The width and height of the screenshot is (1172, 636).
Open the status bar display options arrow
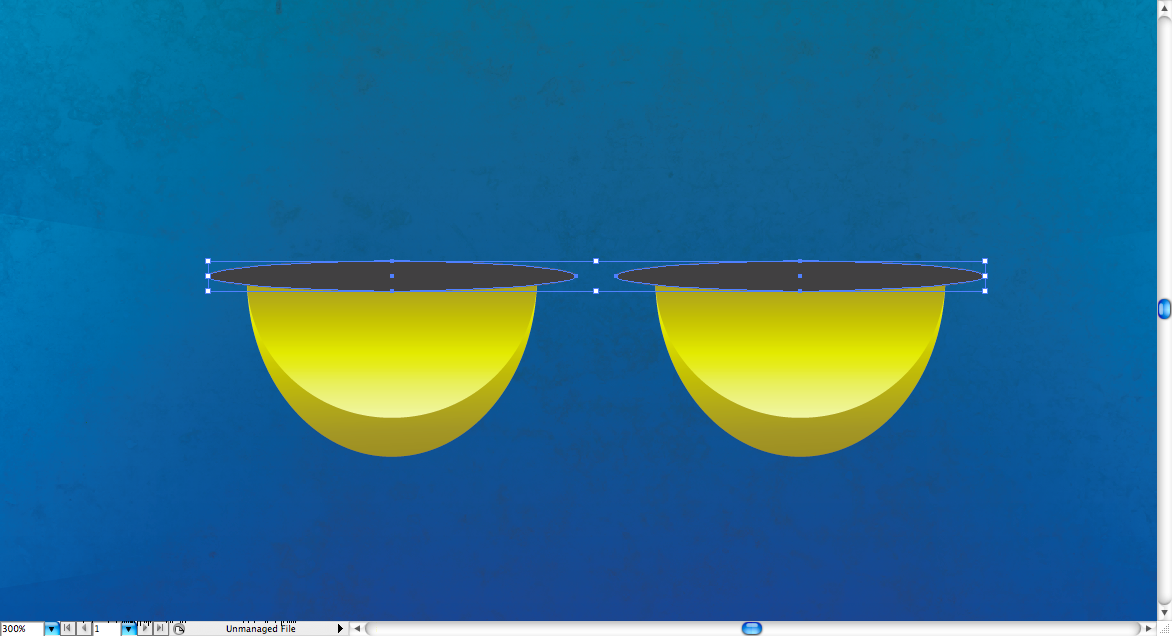pos(340,629)
